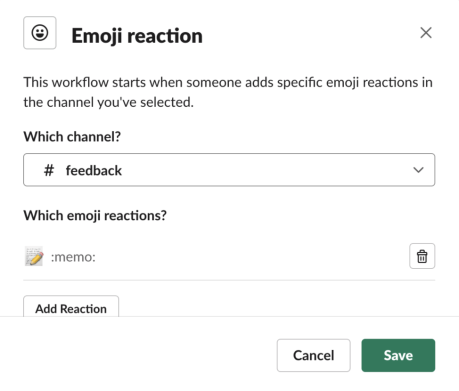Click the :memo: shortcode text
Viewport: 459px width, 391px height.
(73, 257)
